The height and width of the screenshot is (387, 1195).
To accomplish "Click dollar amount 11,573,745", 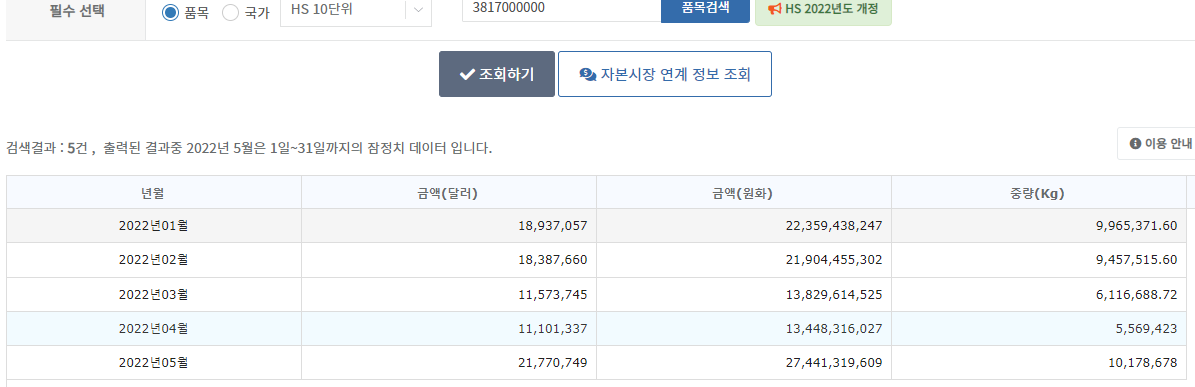I will click(x=552, y=294).
